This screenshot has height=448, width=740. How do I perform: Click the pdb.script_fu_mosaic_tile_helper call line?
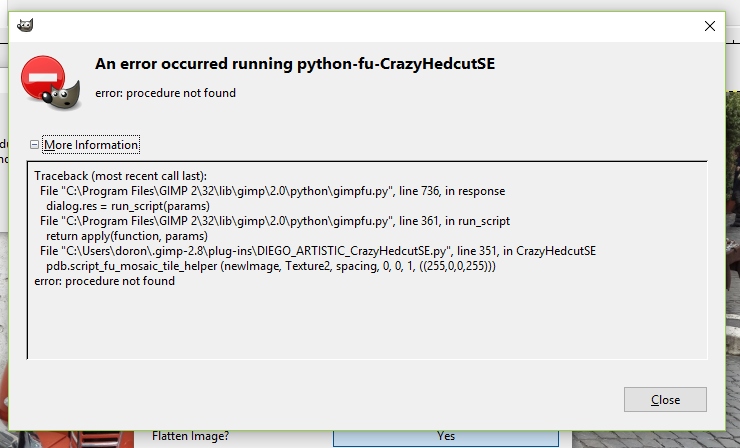point(271,266)
